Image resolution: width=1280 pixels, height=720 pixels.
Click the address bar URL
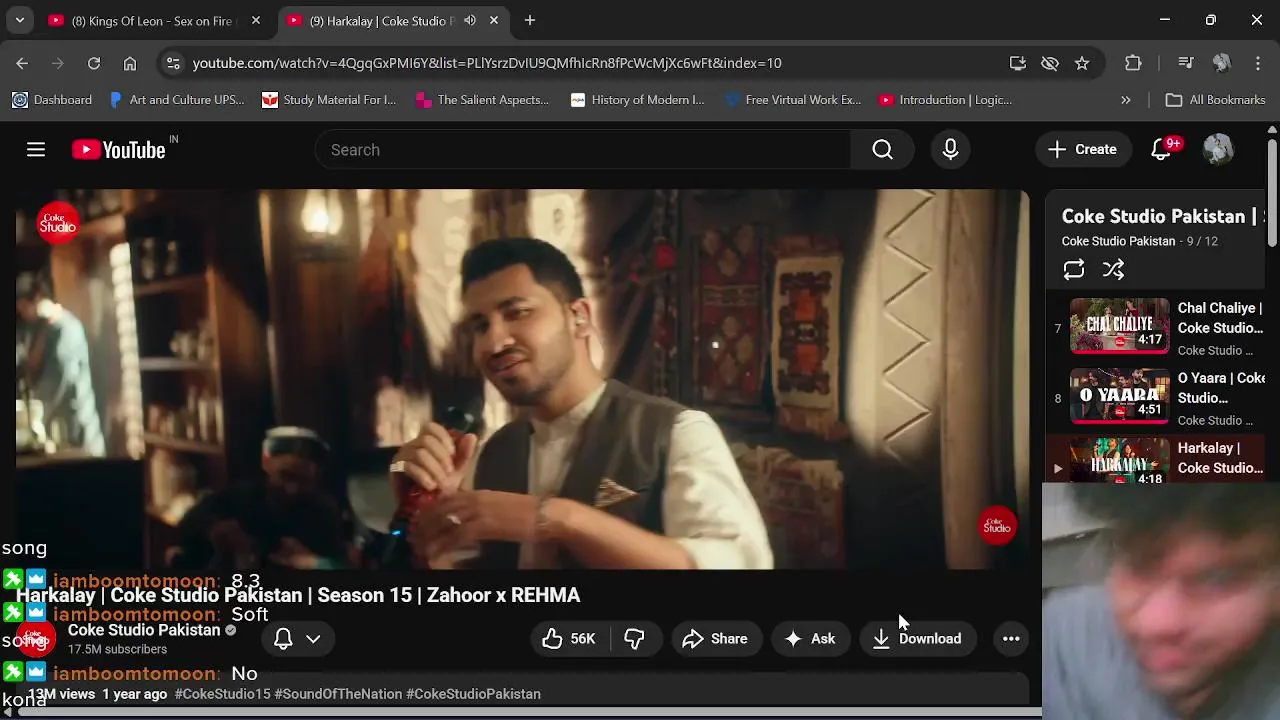[x=487, y=63]
